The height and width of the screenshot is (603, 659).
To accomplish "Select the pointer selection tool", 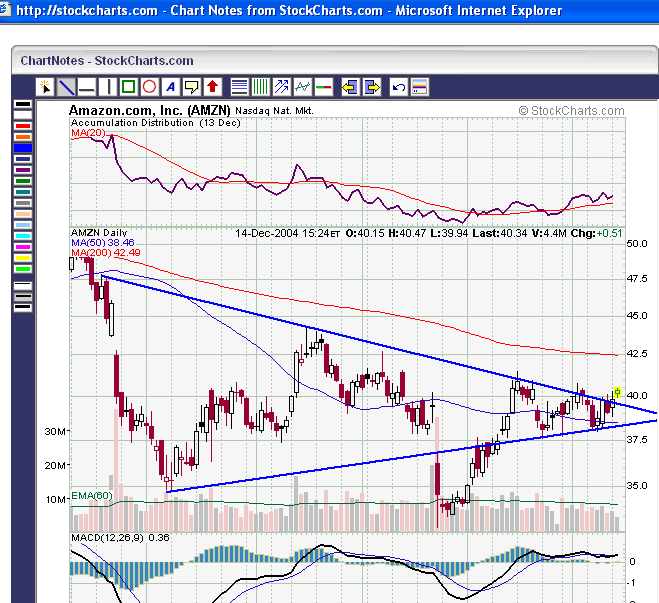I will [x=45, y=87].
